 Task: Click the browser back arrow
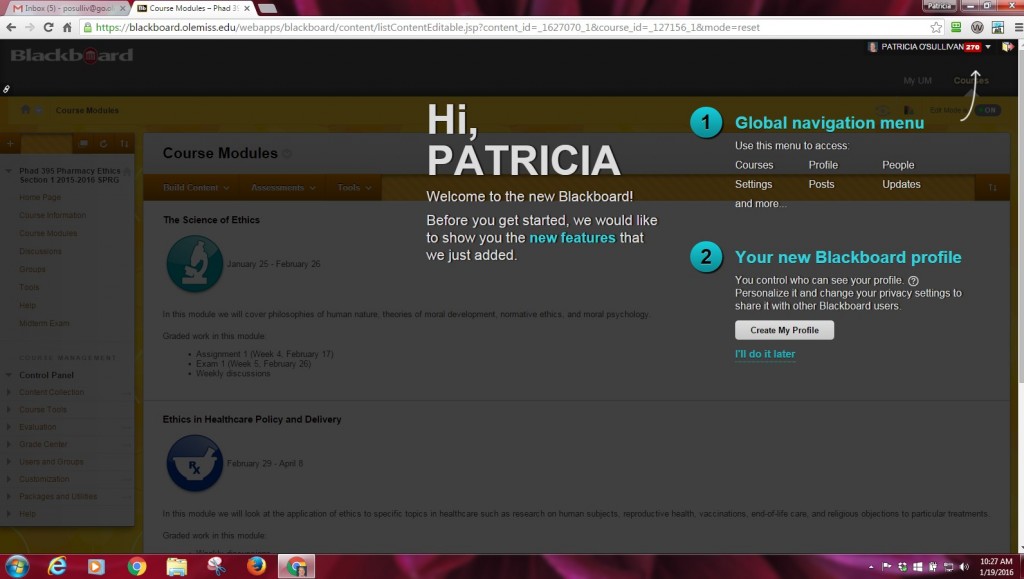(x=11, y=27)
